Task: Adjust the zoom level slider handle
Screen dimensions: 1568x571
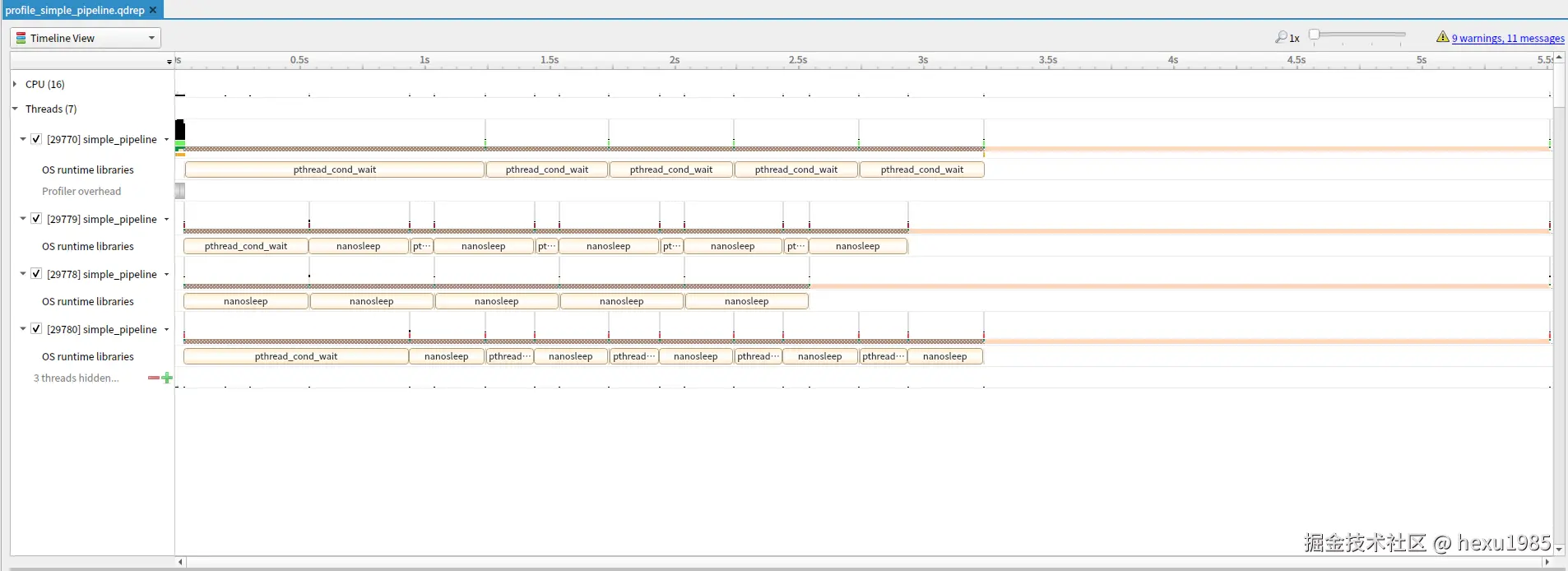Action: (1315, 35)
